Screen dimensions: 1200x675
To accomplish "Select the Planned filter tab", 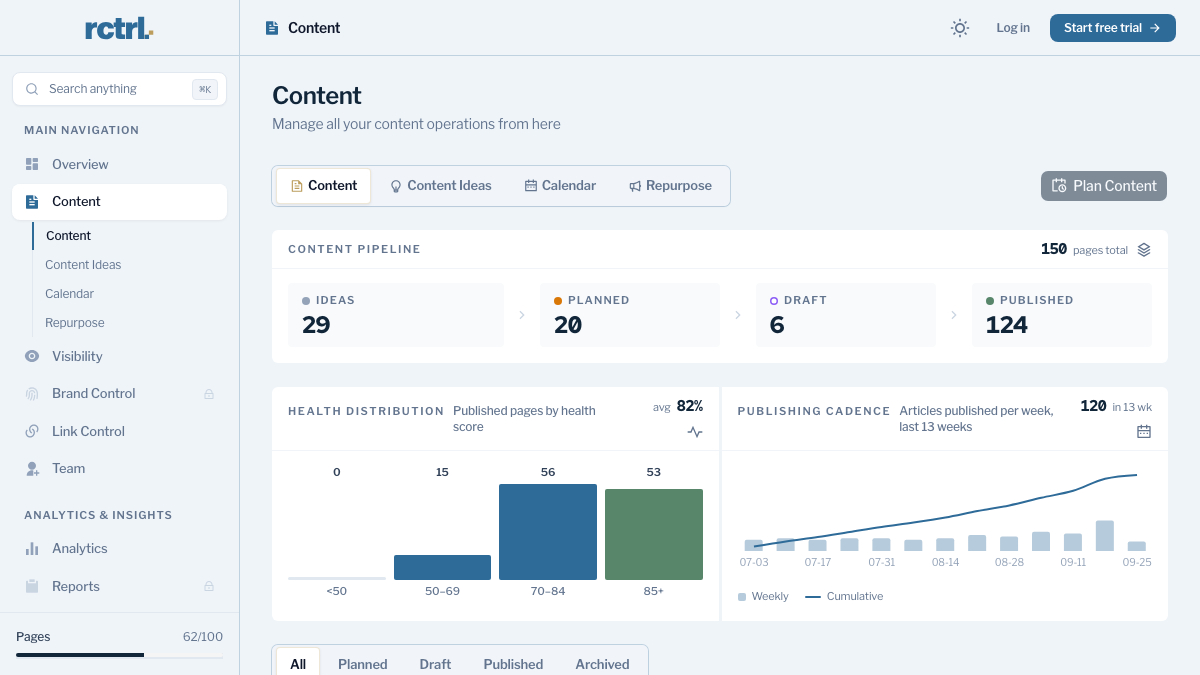I will (362, 664).
